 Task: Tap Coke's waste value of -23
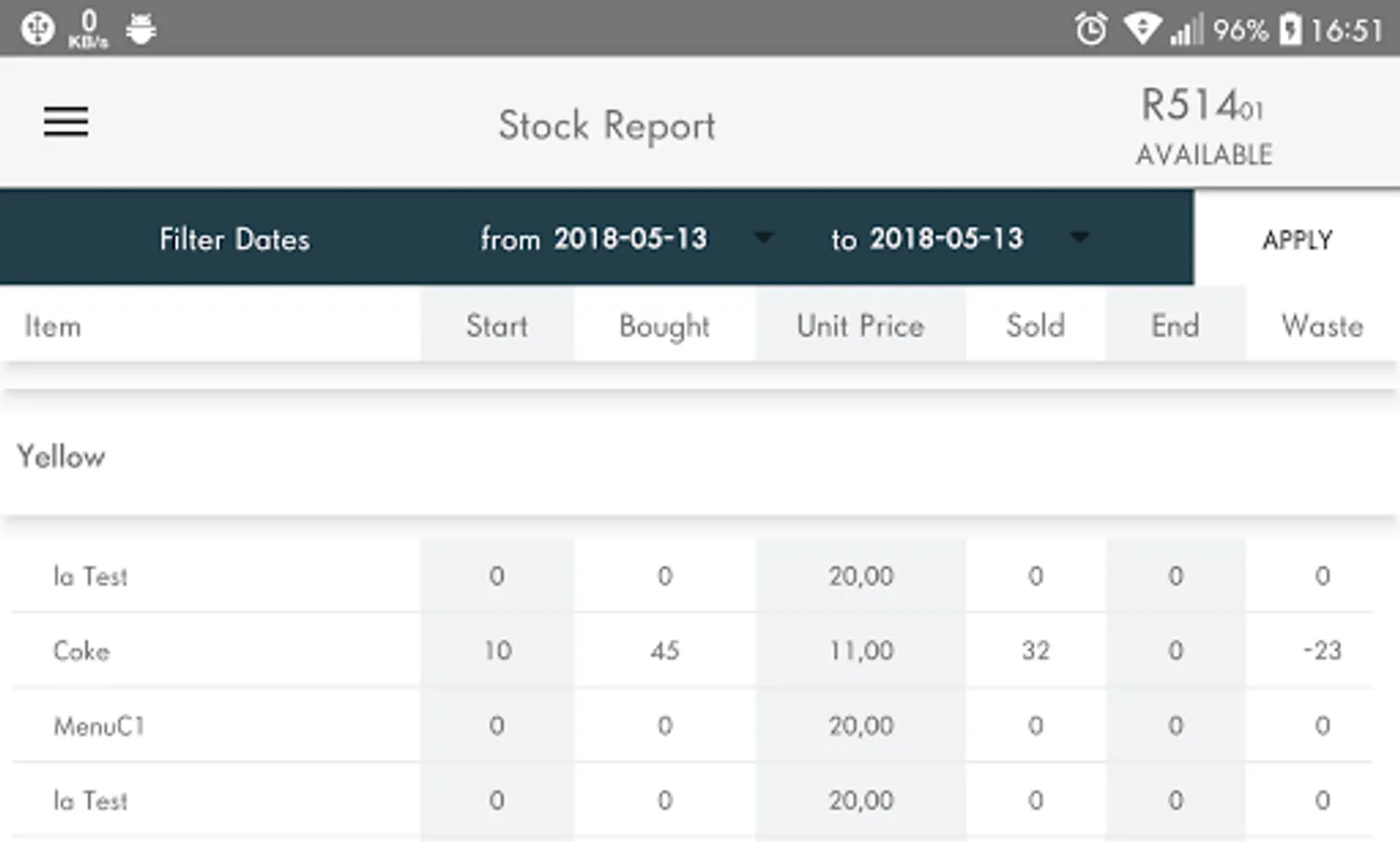(x=1321, y=650)
